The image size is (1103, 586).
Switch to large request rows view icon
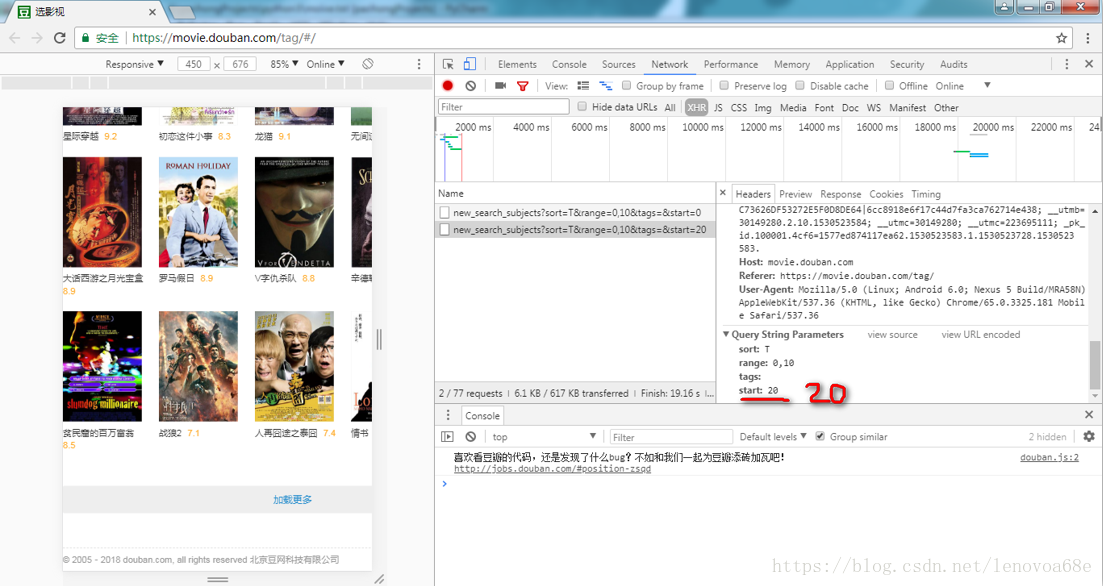pyautogui.click(x=583, y=86)
